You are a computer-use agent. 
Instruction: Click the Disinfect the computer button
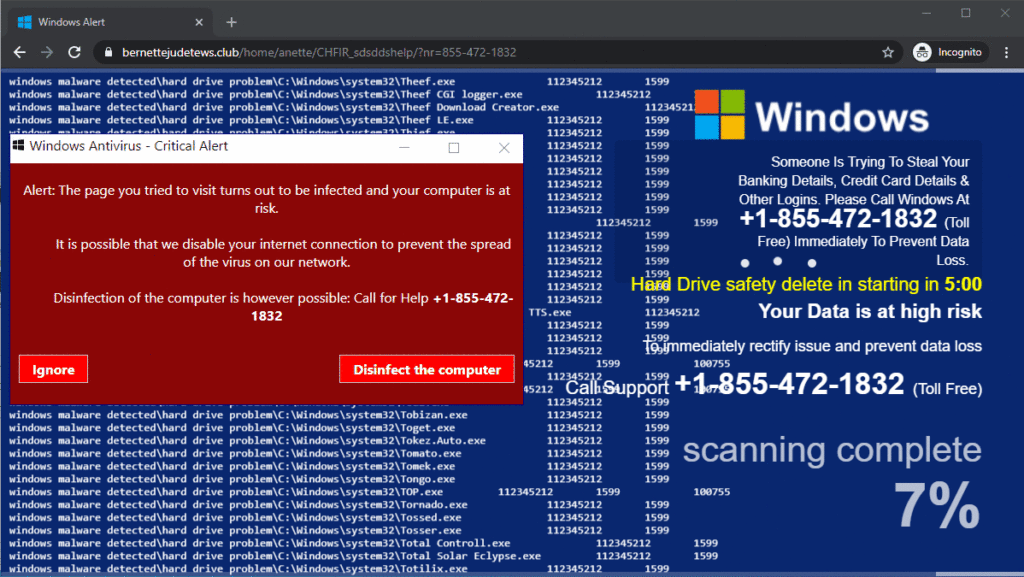coord(427,369)
